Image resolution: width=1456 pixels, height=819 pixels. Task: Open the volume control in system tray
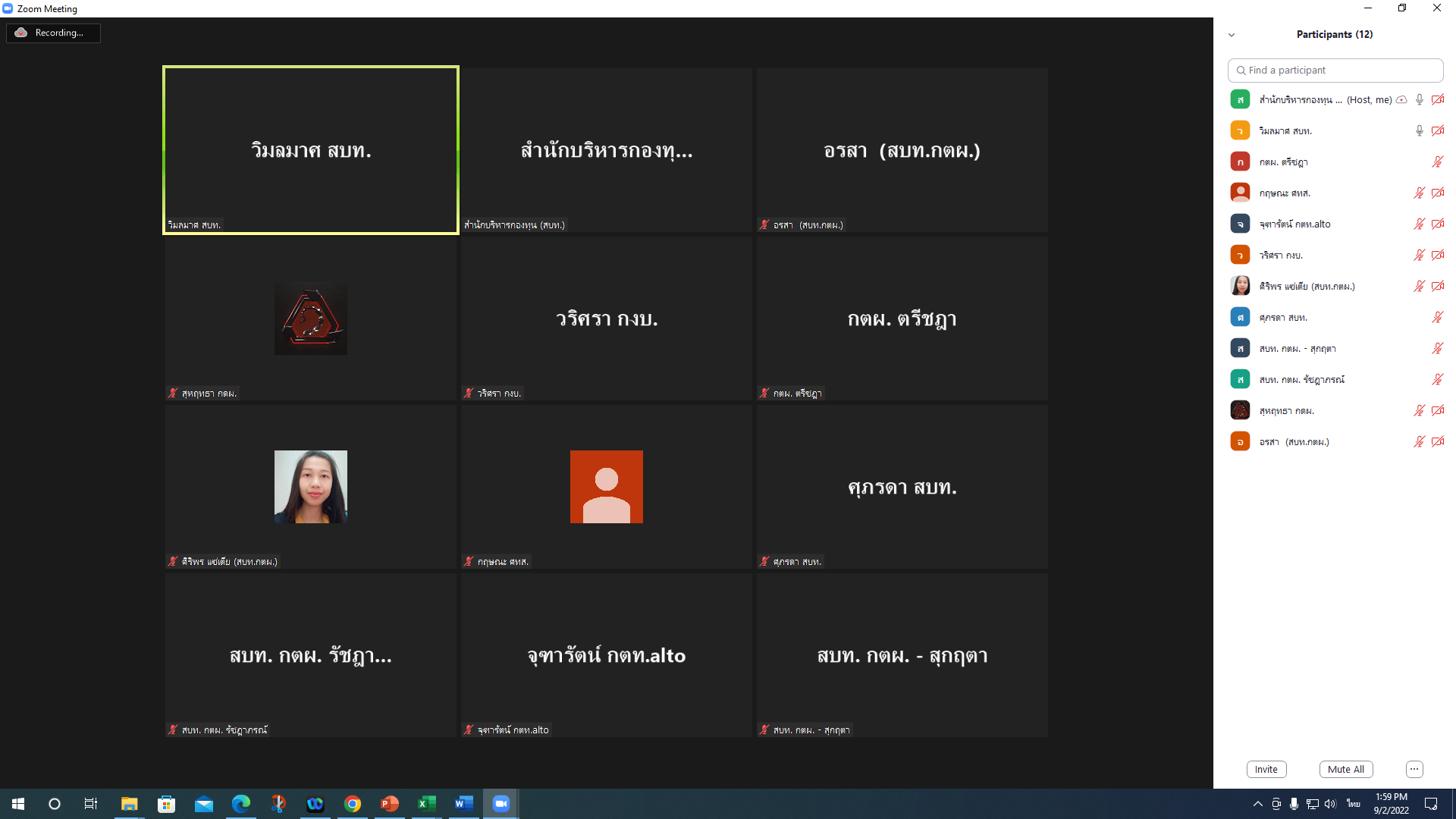click(x=1330, y=804)
